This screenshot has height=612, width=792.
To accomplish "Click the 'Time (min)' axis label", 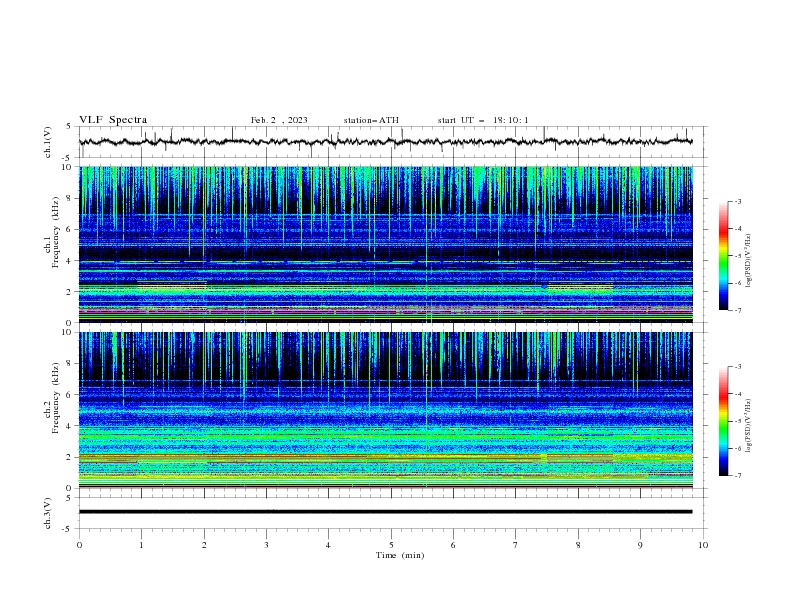I will coord(400,555).
